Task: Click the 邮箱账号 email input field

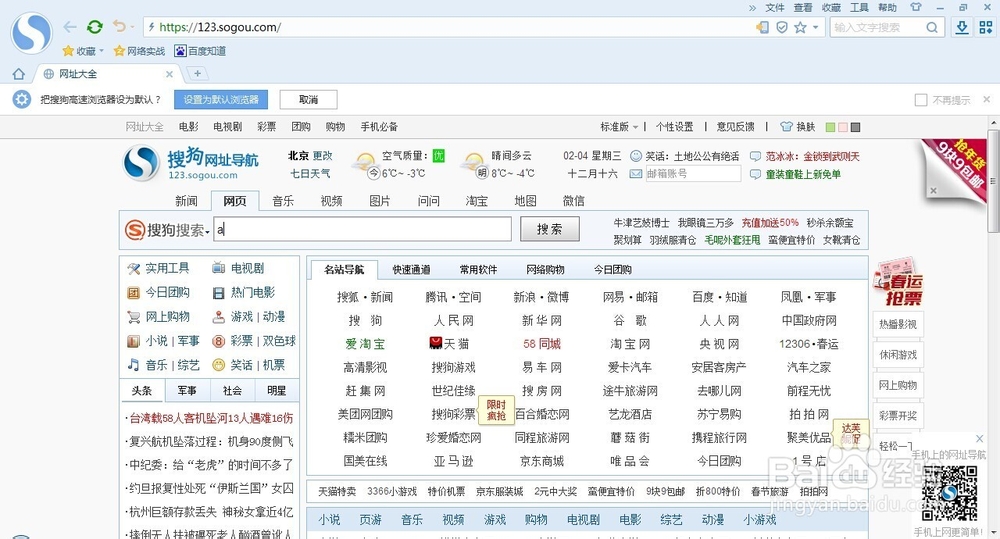Action: (693, 174)
